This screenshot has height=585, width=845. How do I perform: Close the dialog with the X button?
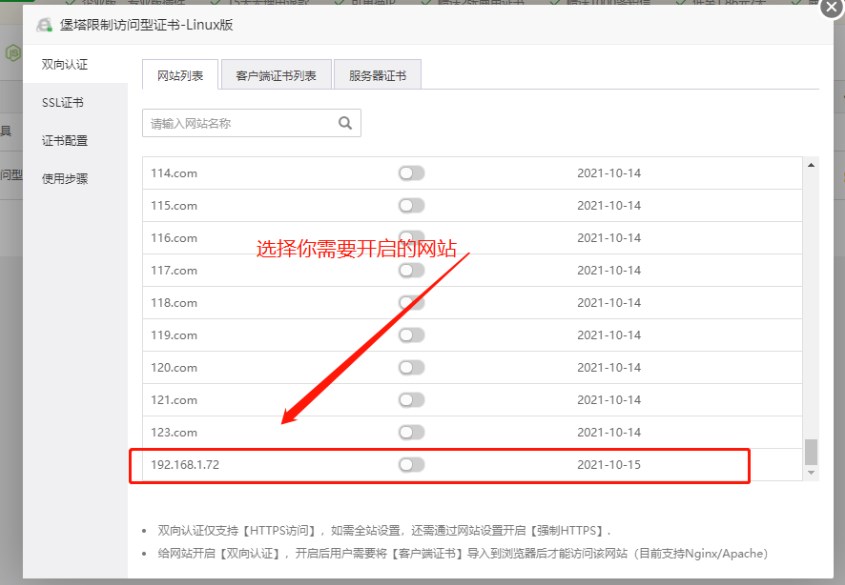pos(830,9)
